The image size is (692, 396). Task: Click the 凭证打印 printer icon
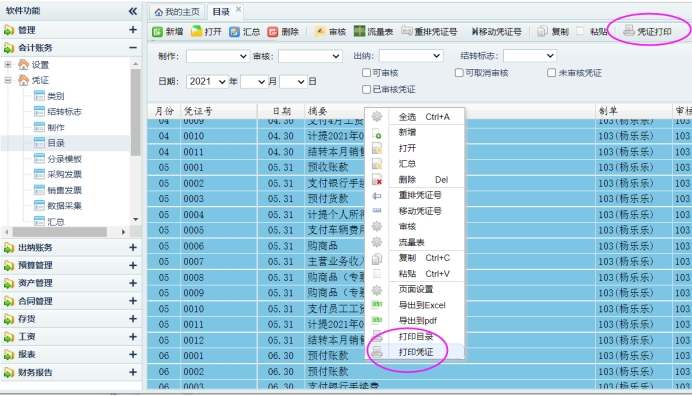click(629, 31)
